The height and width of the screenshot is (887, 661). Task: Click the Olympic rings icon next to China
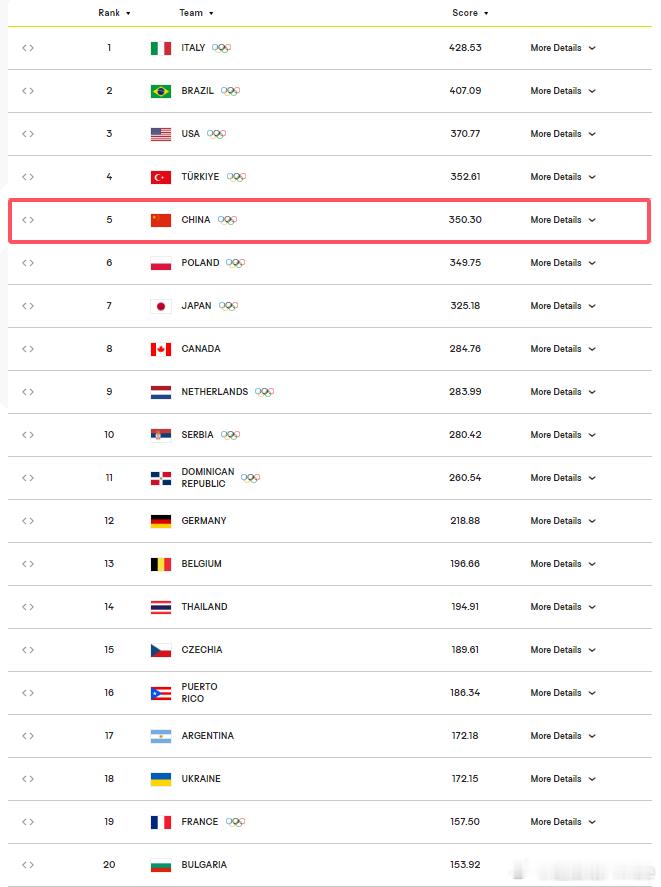coord(228,220)
